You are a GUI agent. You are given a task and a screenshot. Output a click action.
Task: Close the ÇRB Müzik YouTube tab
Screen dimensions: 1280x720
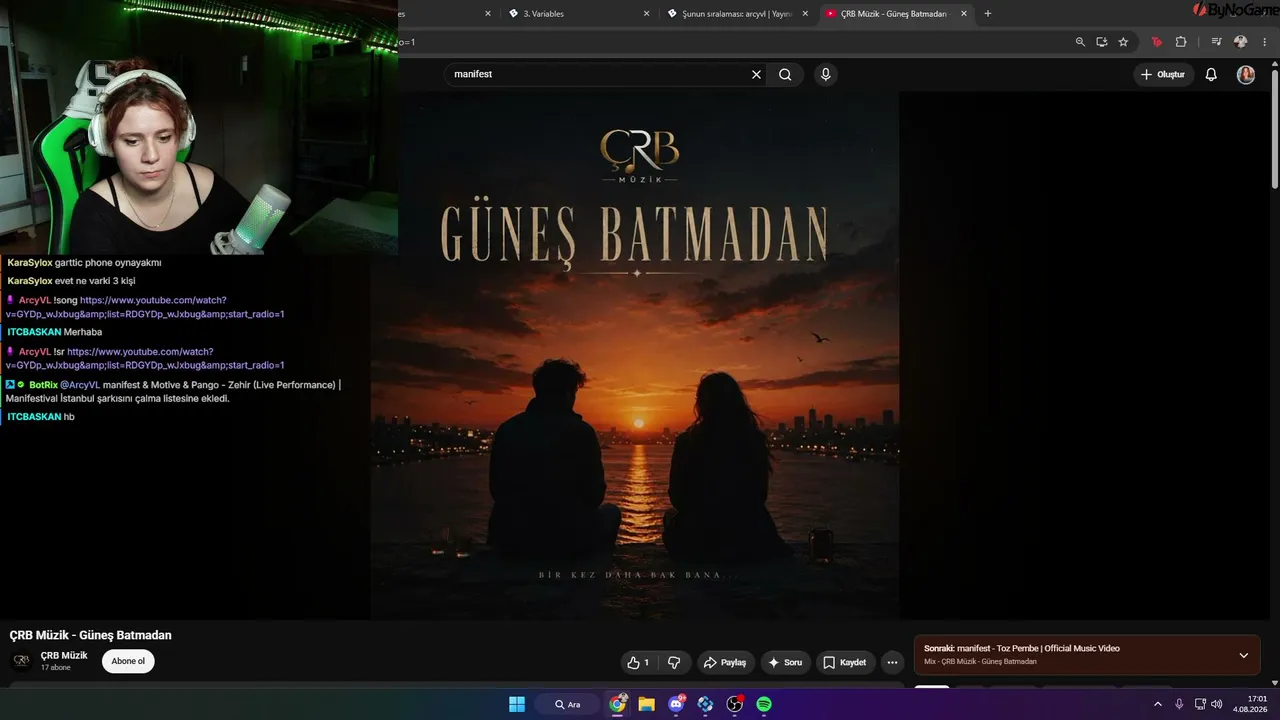point(964,13)
